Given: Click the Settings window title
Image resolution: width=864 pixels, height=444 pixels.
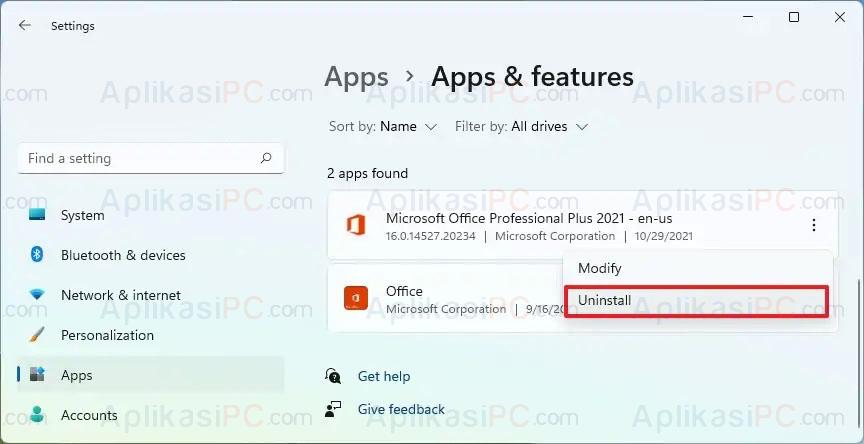Looking at the screenshot, I should [x=73, y=26].
